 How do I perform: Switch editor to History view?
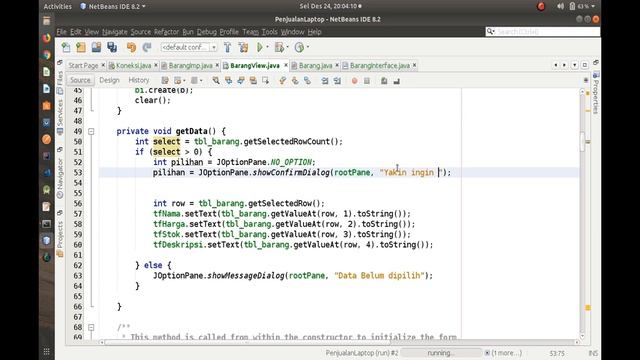139,80
